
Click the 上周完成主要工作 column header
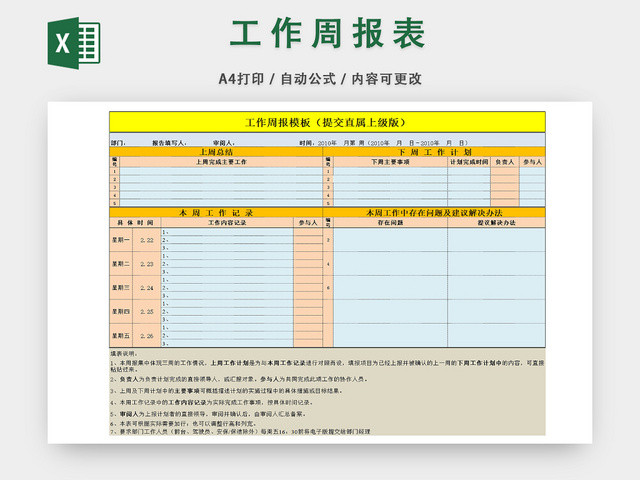[x=221, y=162]
